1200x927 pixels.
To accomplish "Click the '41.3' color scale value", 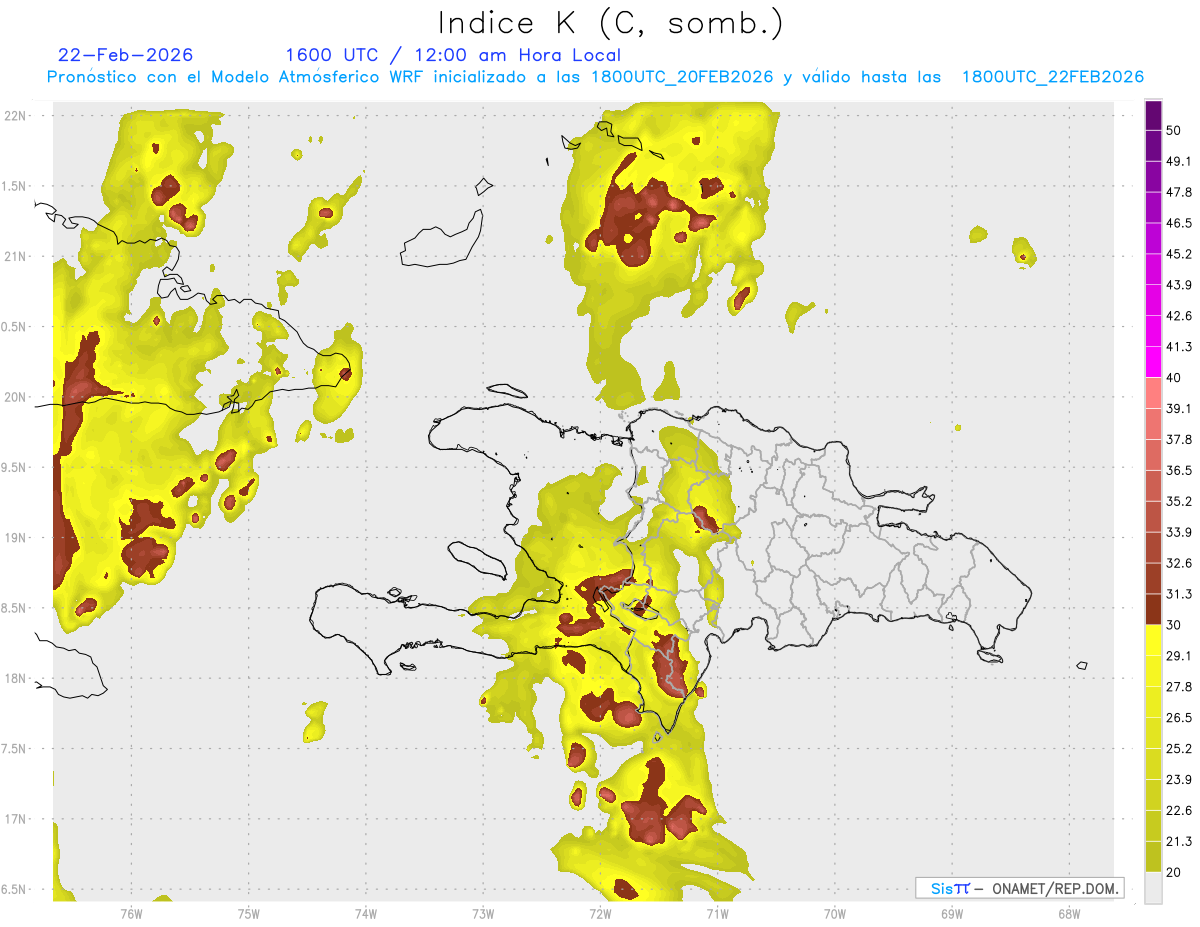I will coord(1179,347).
